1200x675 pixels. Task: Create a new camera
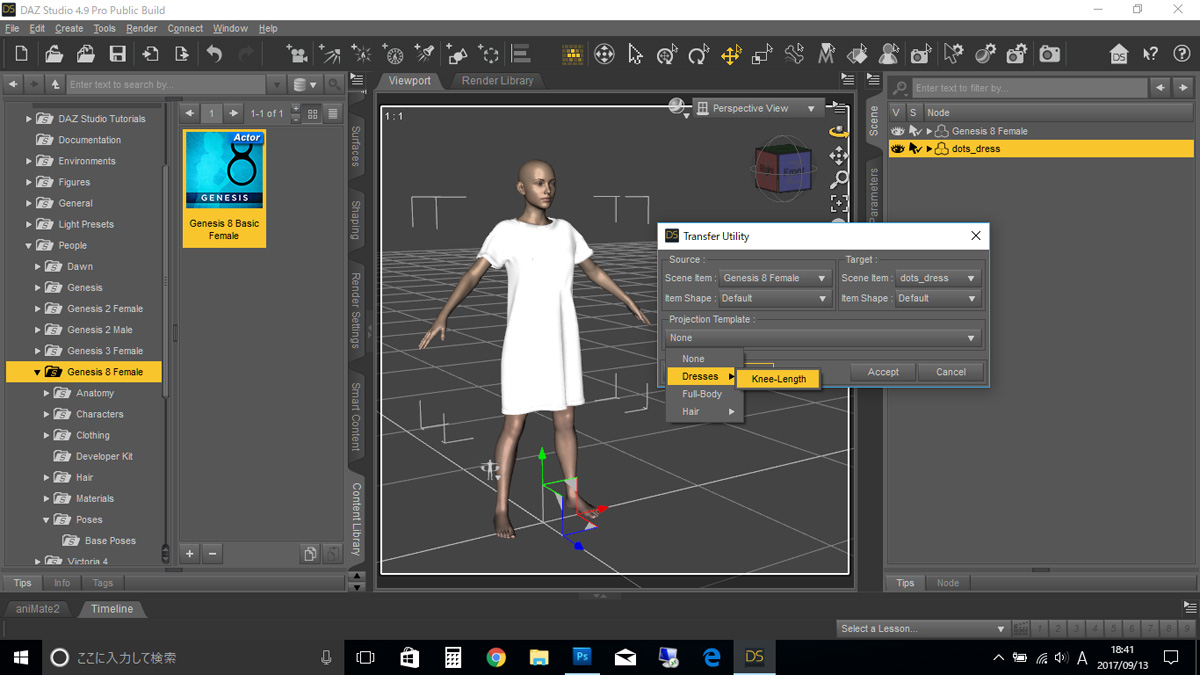tap(296, 54)
